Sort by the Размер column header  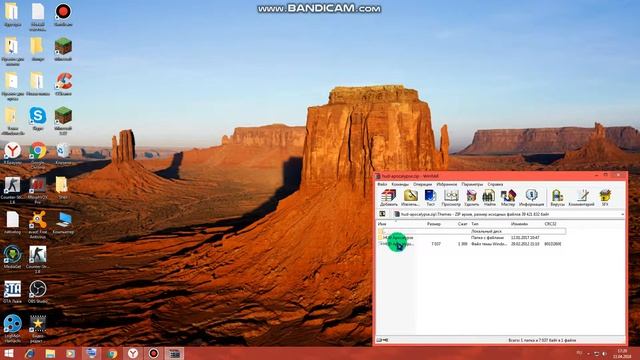[434, 224]
